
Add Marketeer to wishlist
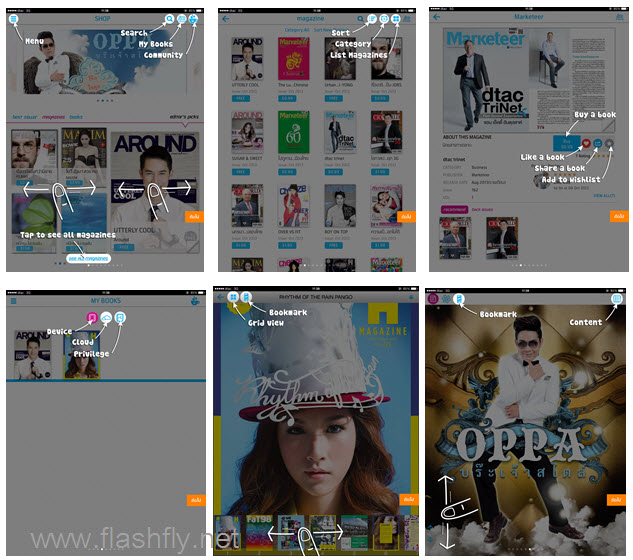[x=610, y=144]
